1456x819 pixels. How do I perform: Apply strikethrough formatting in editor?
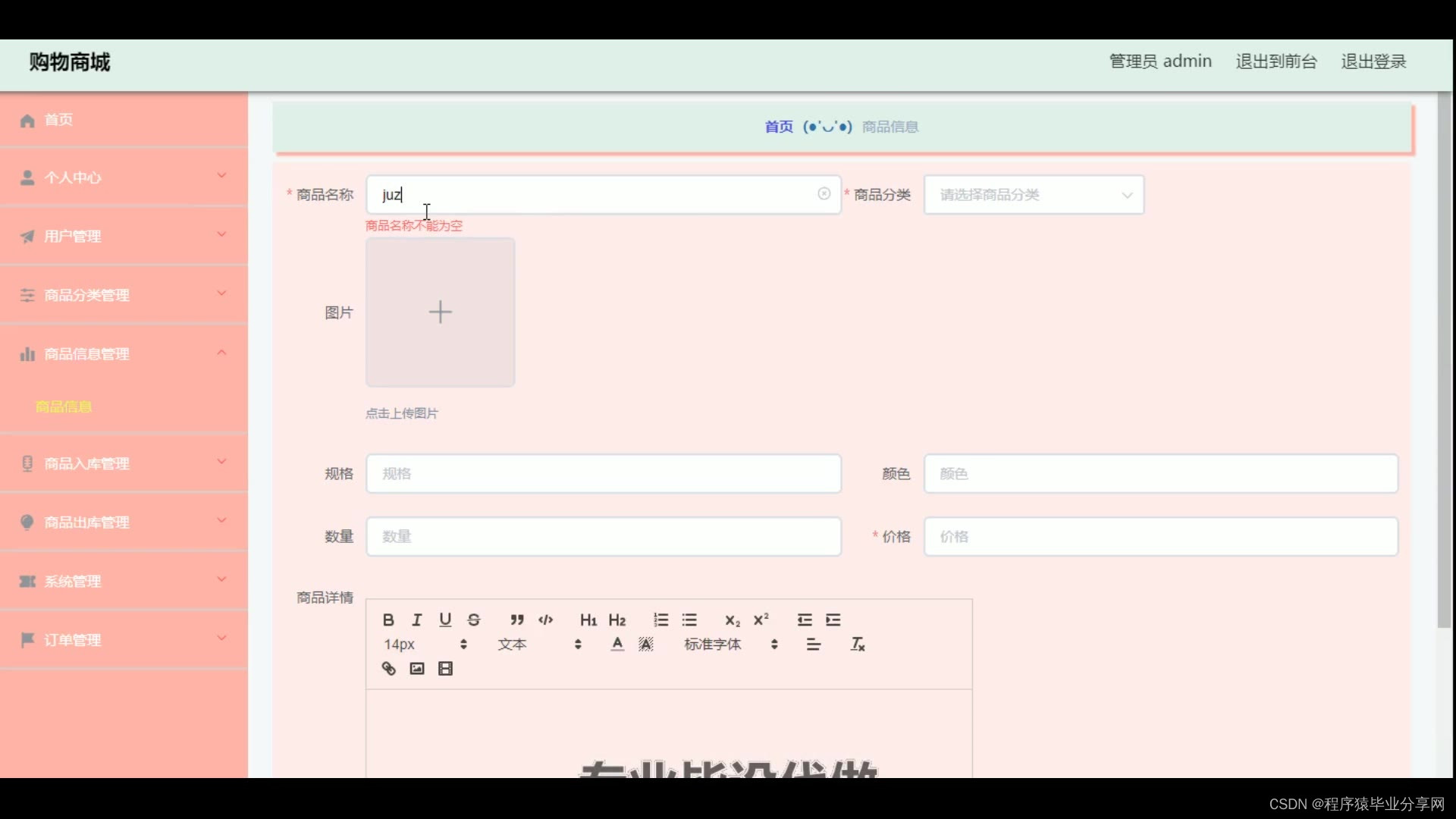click(474, 620)
